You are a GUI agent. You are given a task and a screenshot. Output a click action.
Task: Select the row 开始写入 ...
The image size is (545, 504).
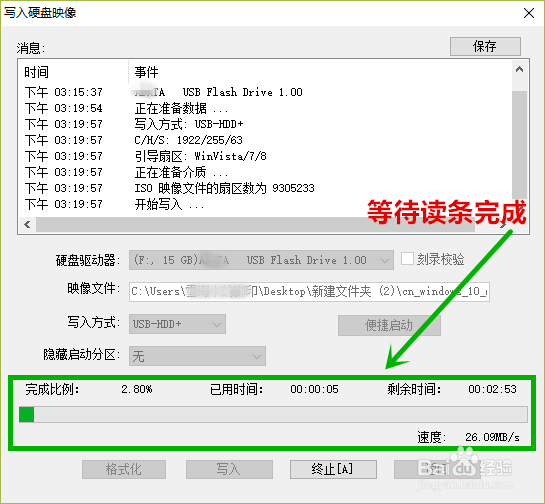[266, 204]
